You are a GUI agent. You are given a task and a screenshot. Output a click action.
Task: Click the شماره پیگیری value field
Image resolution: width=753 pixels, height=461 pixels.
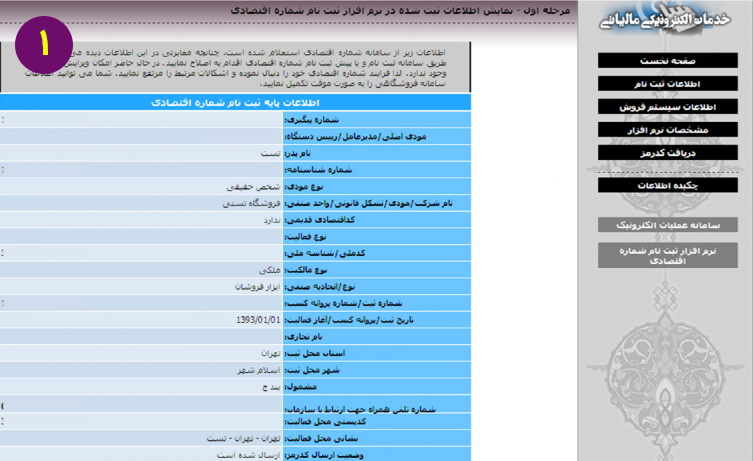(141, 120)
